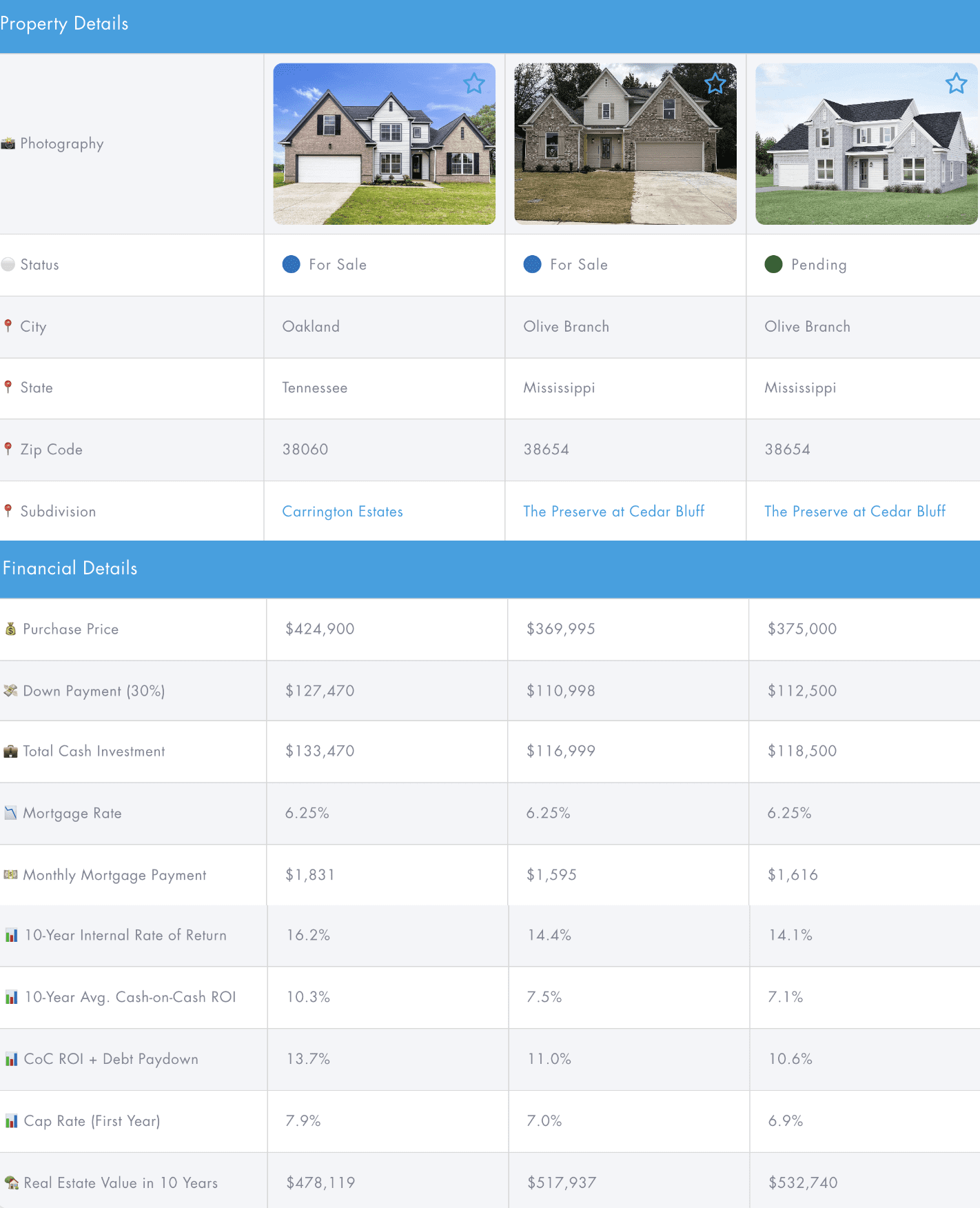Click the briefcase icon by Total Cash Investment

(x=10, y=752)
